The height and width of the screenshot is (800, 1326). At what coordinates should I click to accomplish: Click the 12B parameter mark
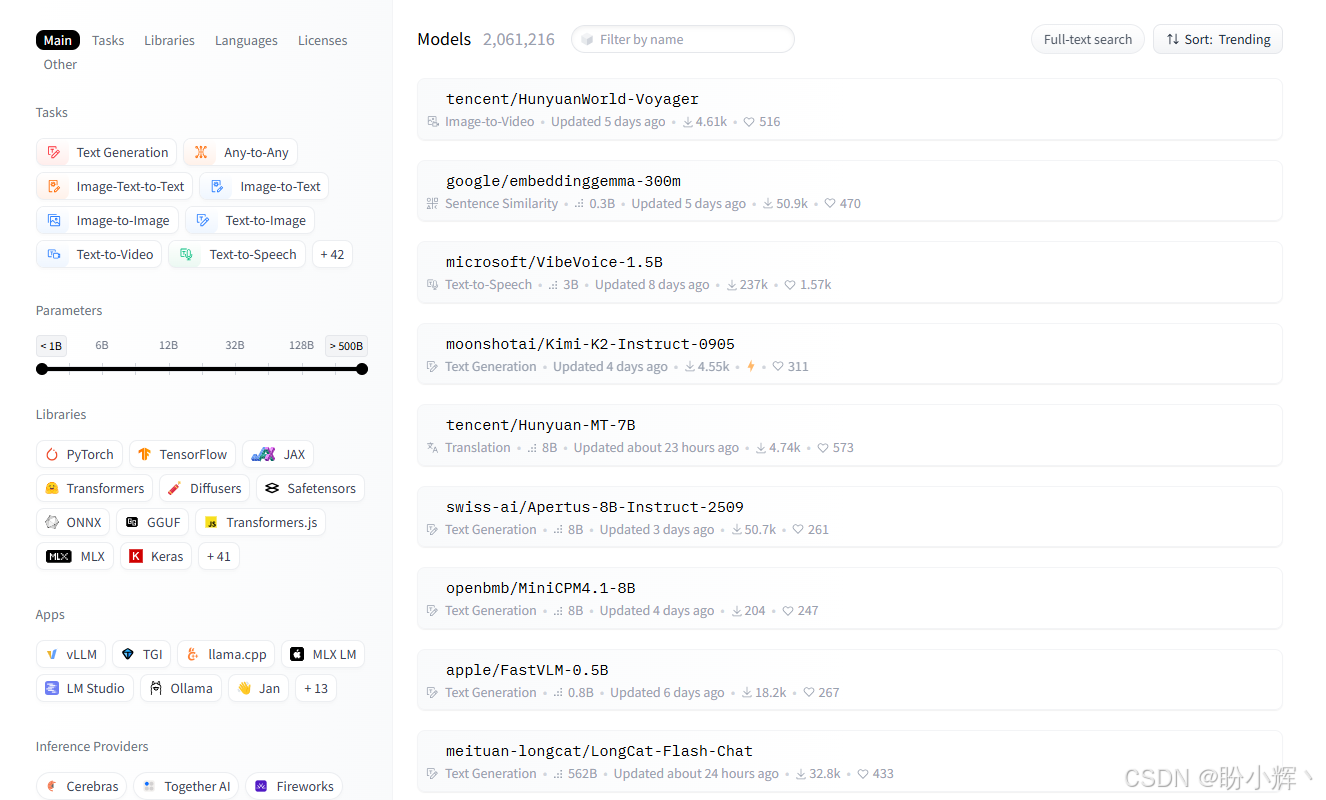[x=168, y=345]
